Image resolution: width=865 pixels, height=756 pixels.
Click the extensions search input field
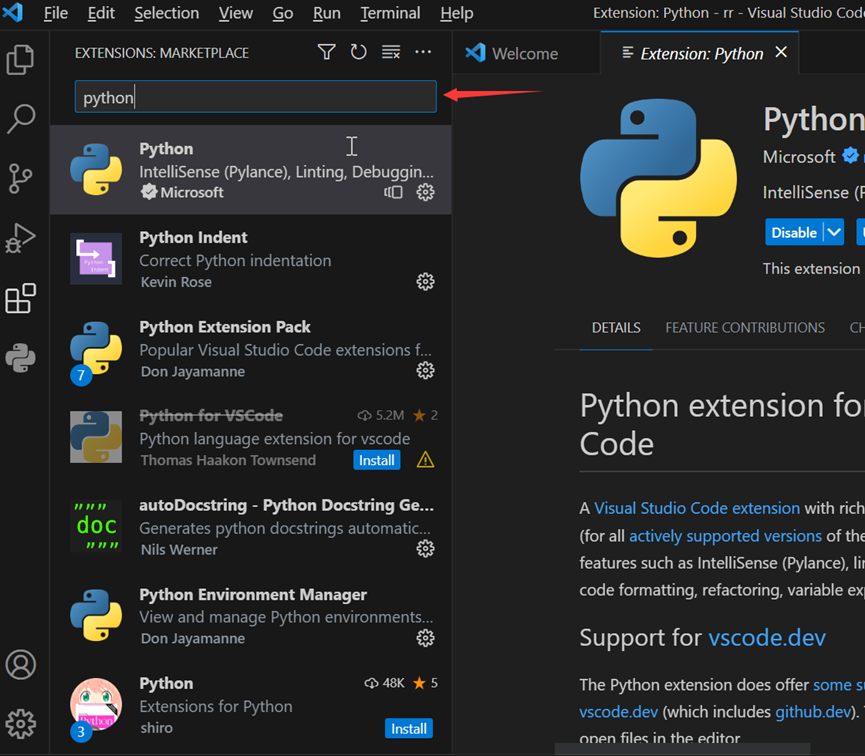tap(255, 97)
